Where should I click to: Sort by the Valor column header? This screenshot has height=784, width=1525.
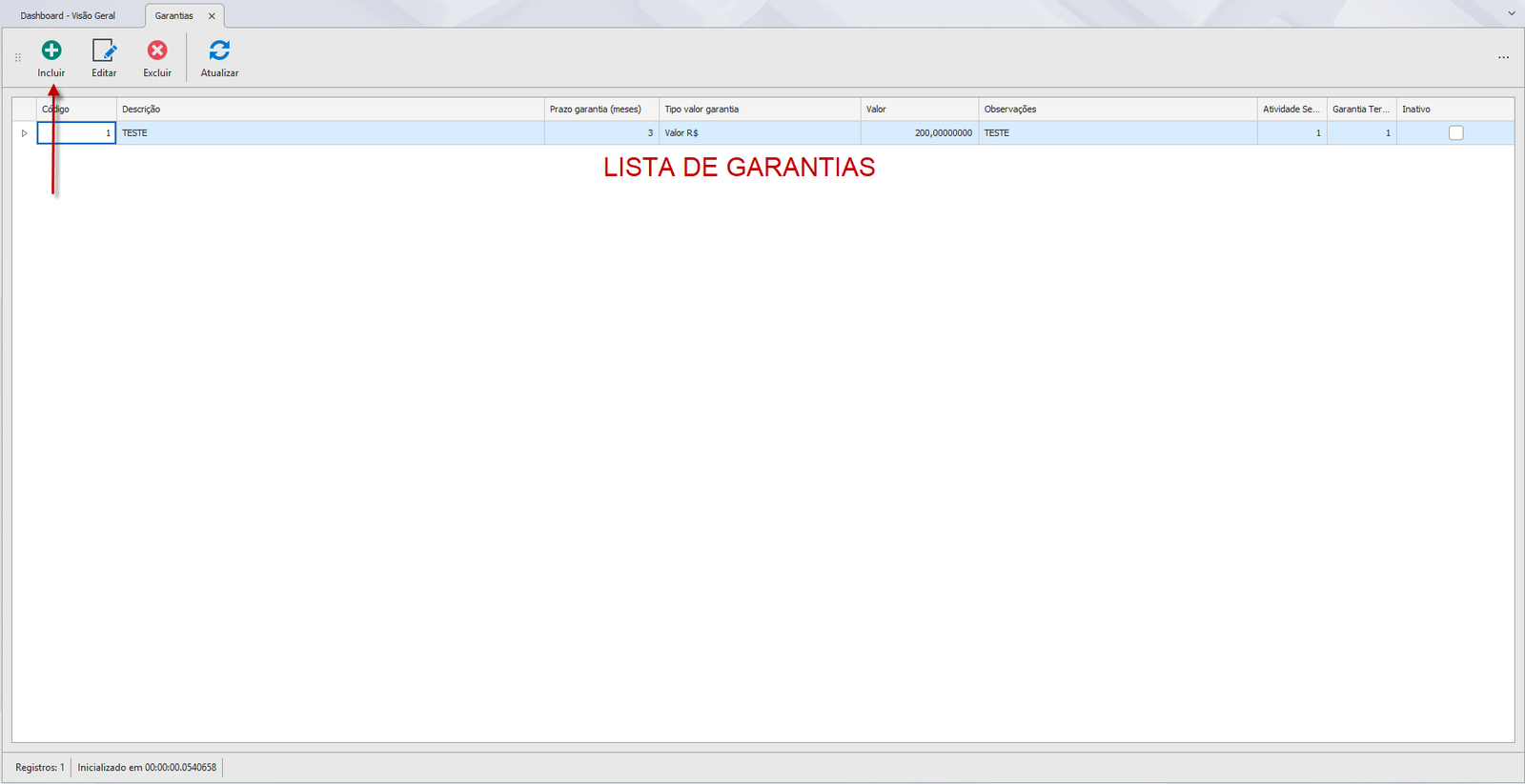920,110
